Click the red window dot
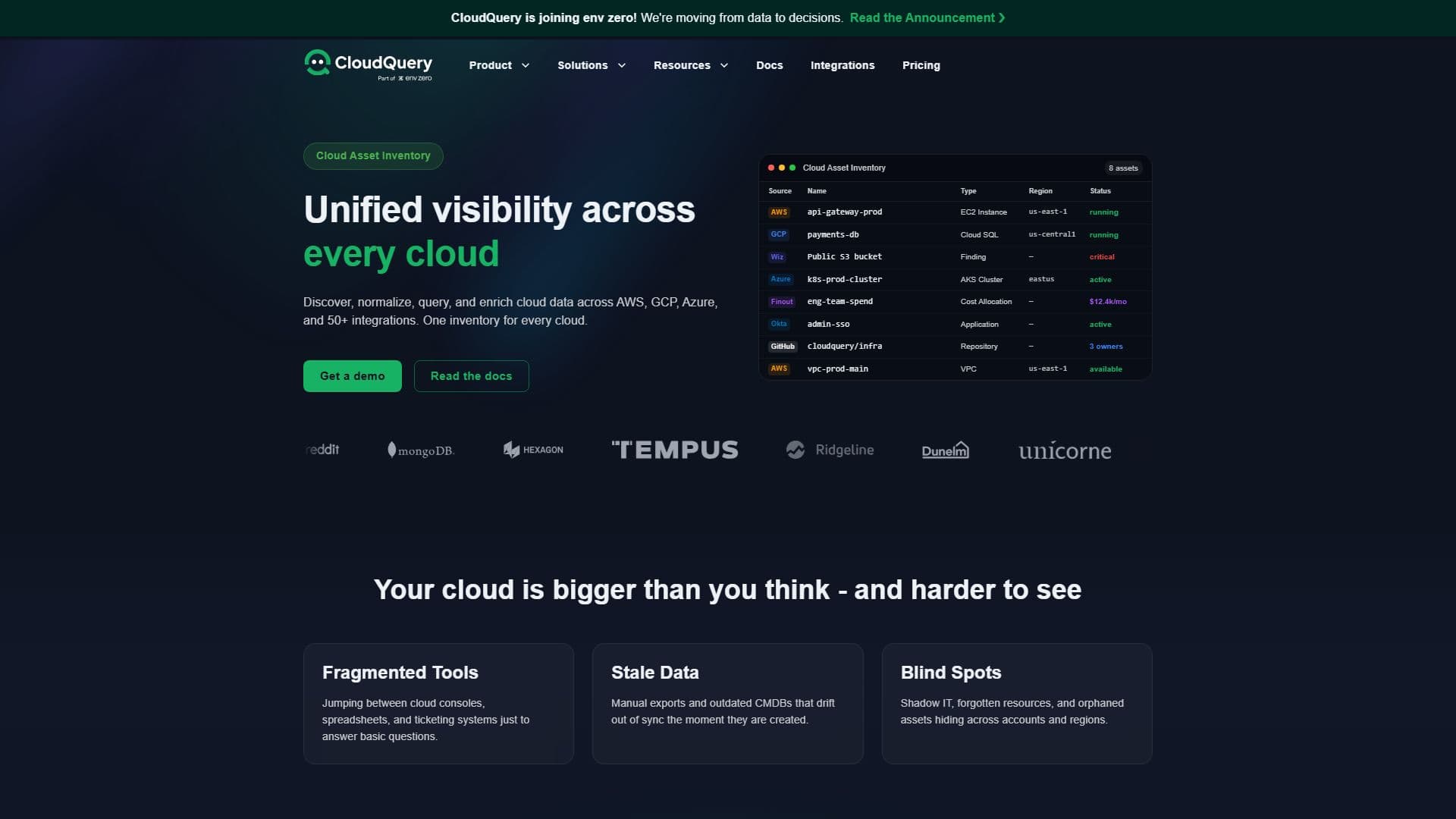Viewport: 1456px width, 819px height. (771, 168)
